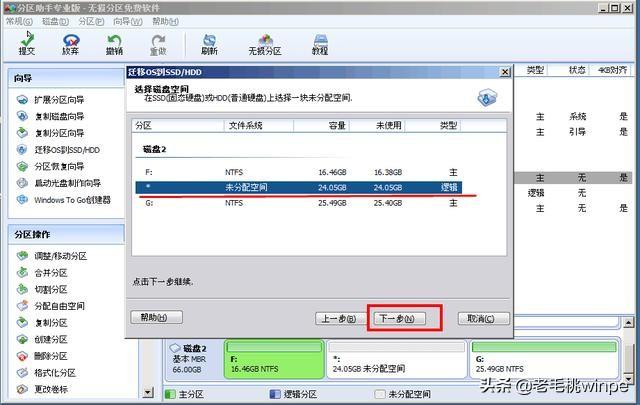
Task: Select the G: 25.49GB NTFS partition block
Action: click(544, 359)
